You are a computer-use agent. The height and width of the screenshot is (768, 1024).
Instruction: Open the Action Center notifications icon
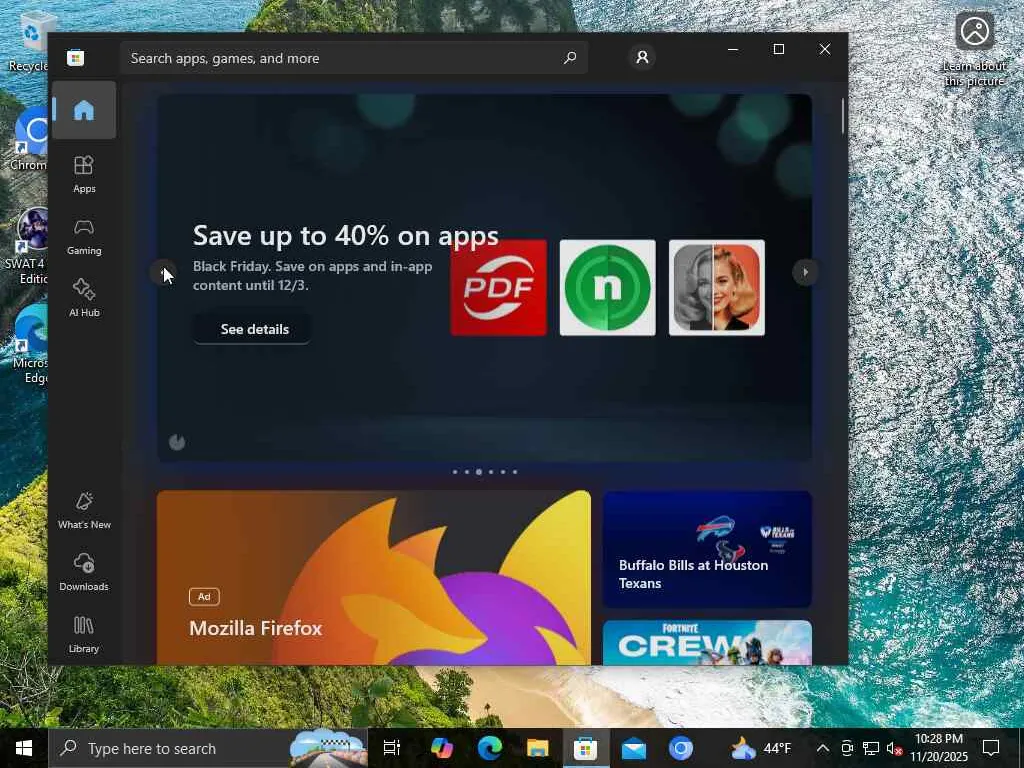(991, 748)
